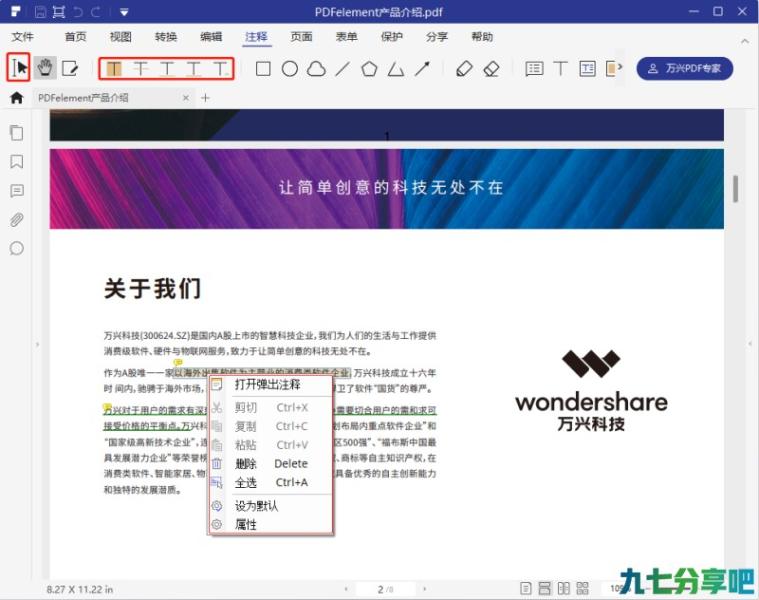Switch to two-page facing view
Screen dimensions: 759x600
coord(563,589)
